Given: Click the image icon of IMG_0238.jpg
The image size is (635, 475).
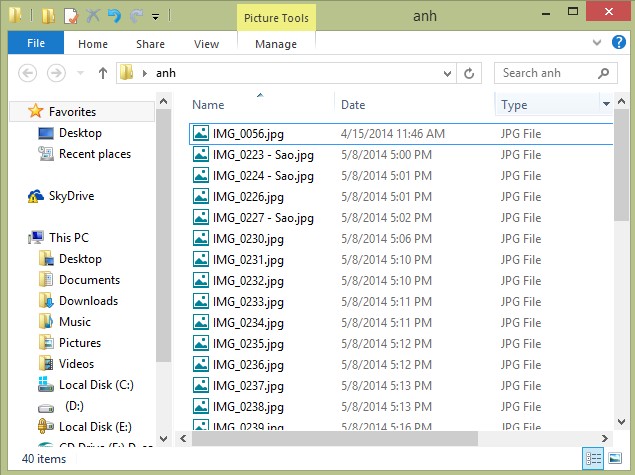Looking at the screenshot, I should (x=200, y=406).
